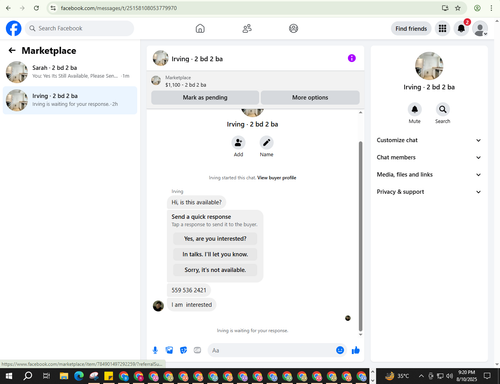Image resolution: width=500 pixels, height=384 pixels.
Task: Focus the message input field Aa
Action: (272, 350)
